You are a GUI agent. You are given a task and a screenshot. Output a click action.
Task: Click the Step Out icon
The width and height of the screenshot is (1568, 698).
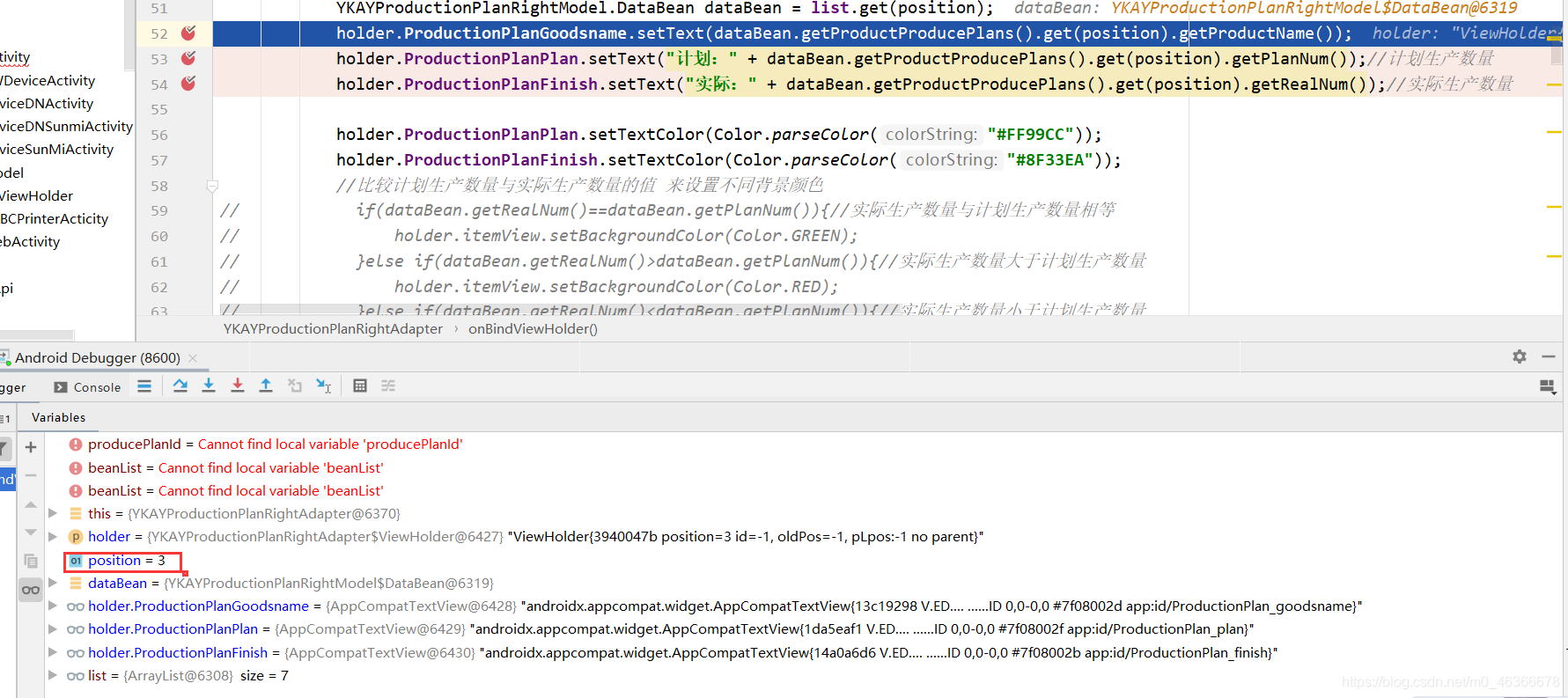pos(266,386)
